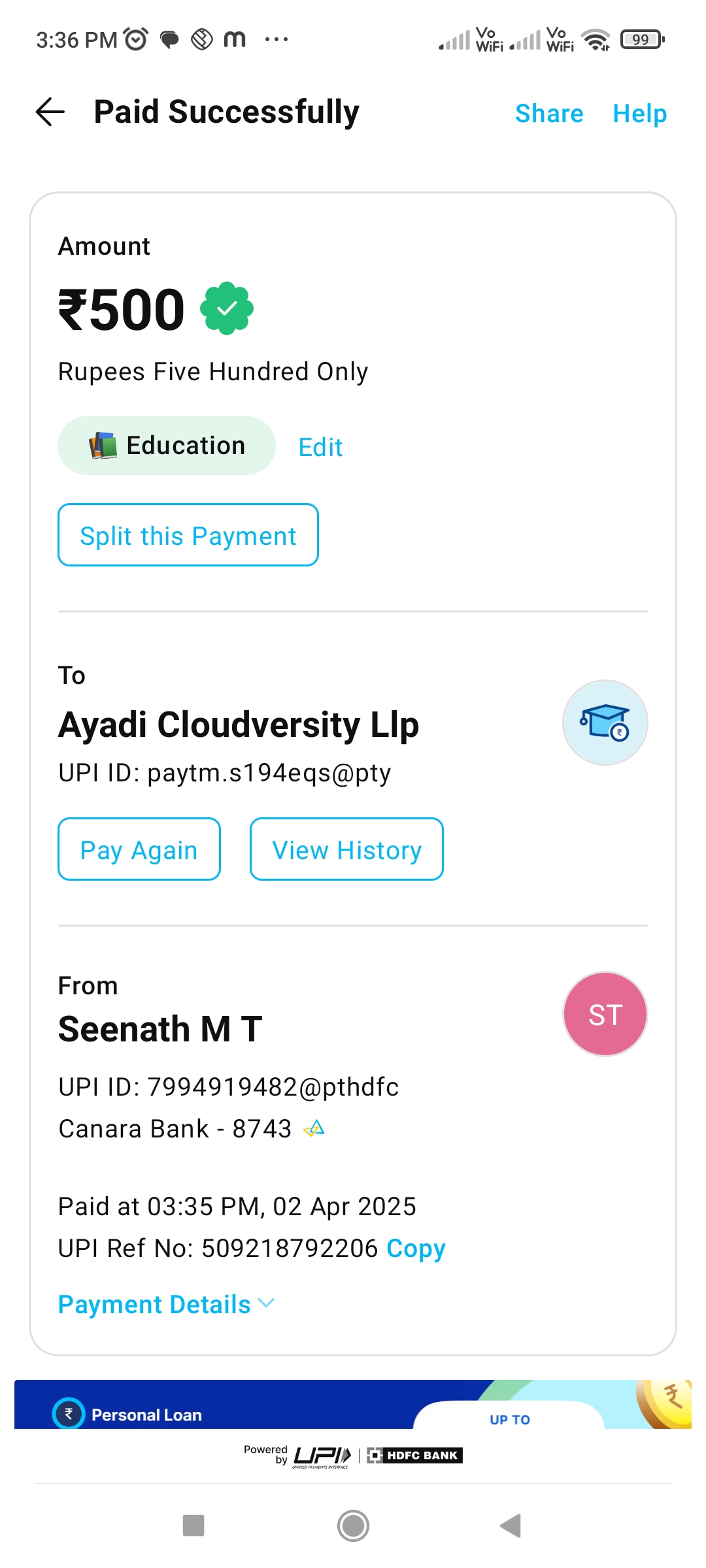This screenshot has height=1568, width=706.
Task: Tap the back arrow icon
Action: 50,112
